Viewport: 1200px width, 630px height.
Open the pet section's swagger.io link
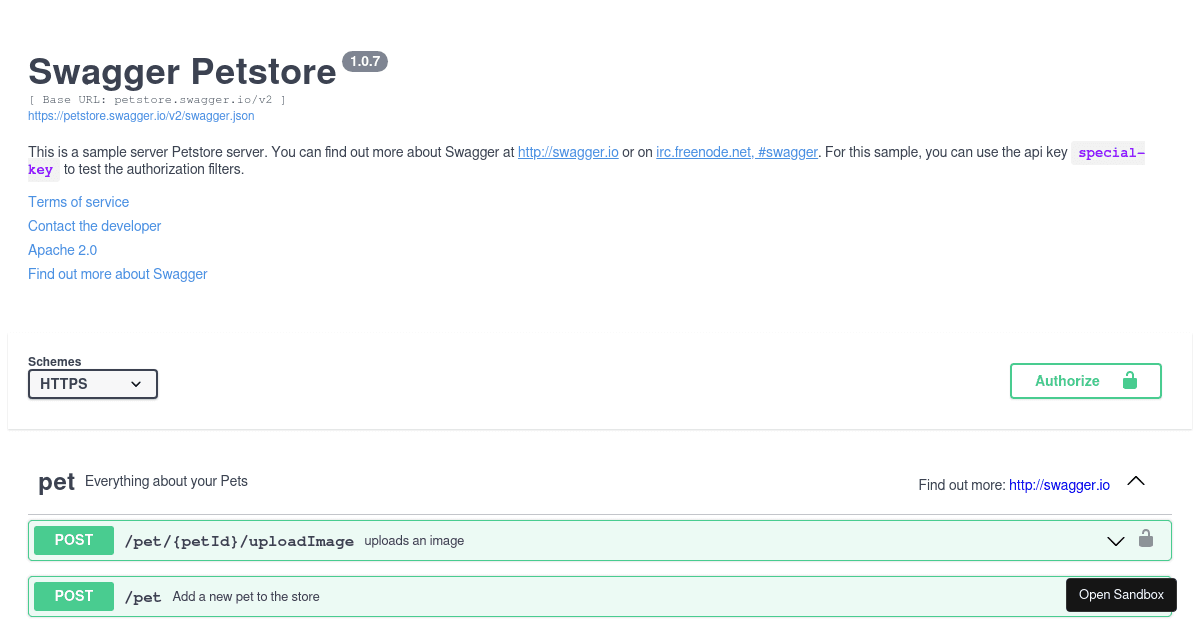[x=1059, y=485]
